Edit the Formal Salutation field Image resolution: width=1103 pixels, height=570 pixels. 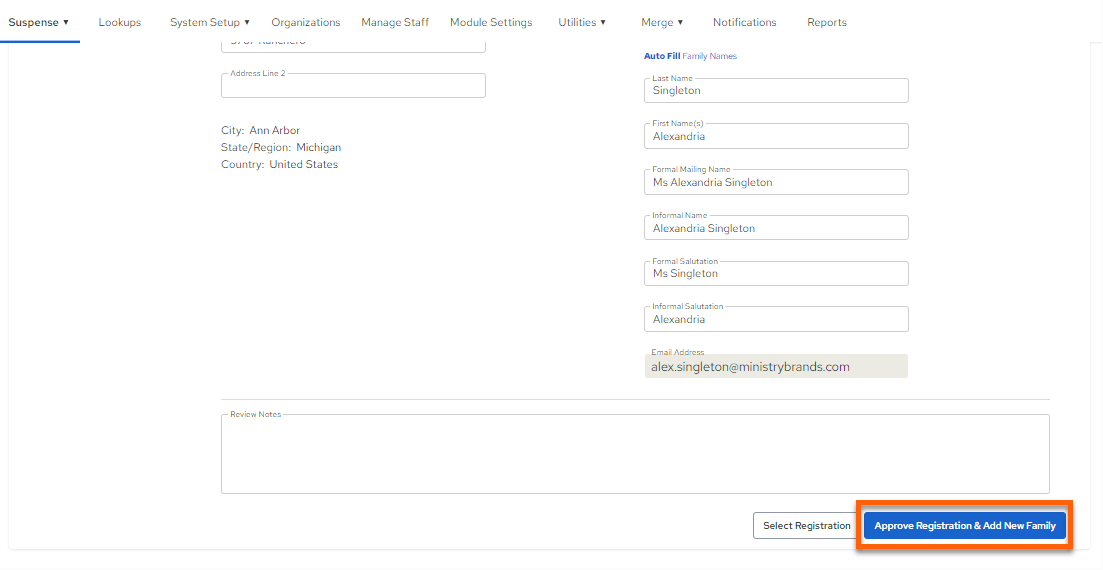[x=776, y=274]
